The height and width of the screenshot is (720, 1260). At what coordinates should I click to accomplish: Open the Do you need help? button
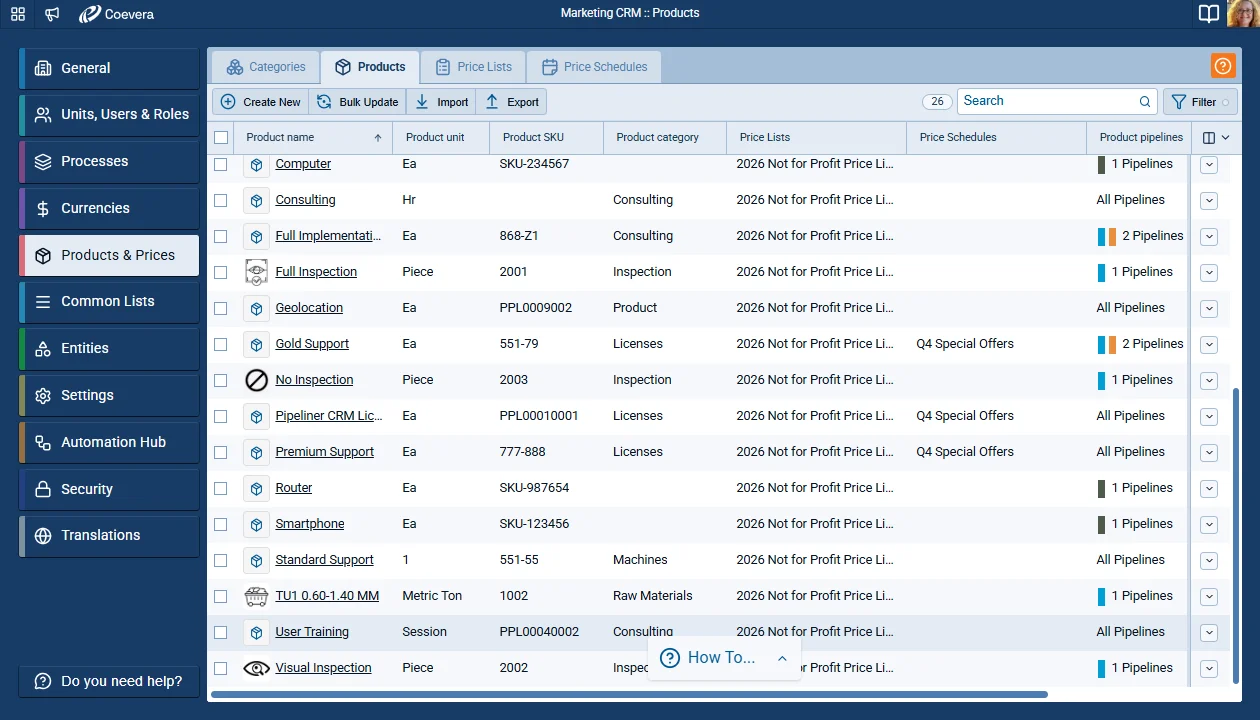click(x=109, y=681)
